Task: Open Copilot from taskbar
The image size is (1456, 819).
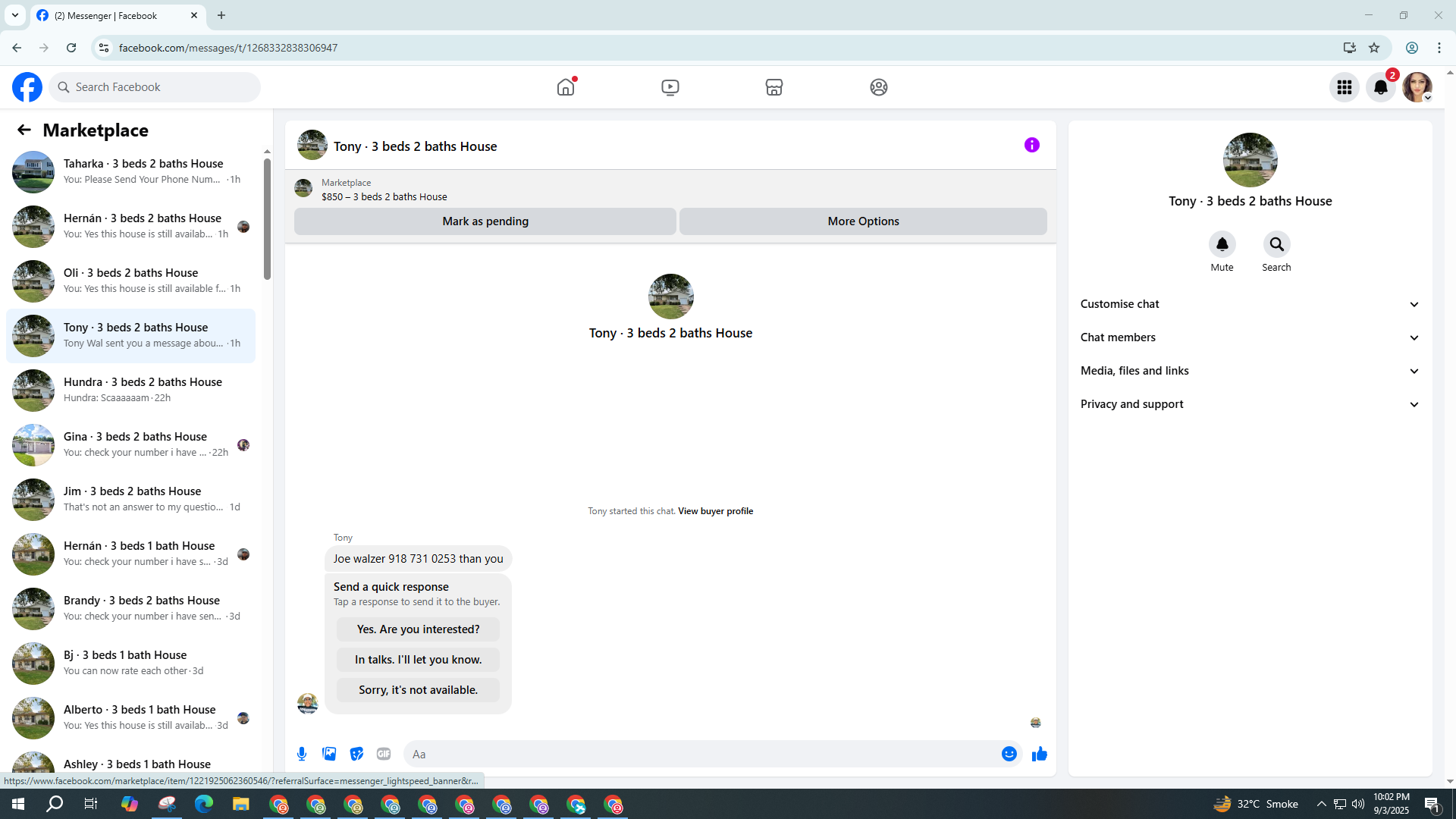Action: [129, 804]
